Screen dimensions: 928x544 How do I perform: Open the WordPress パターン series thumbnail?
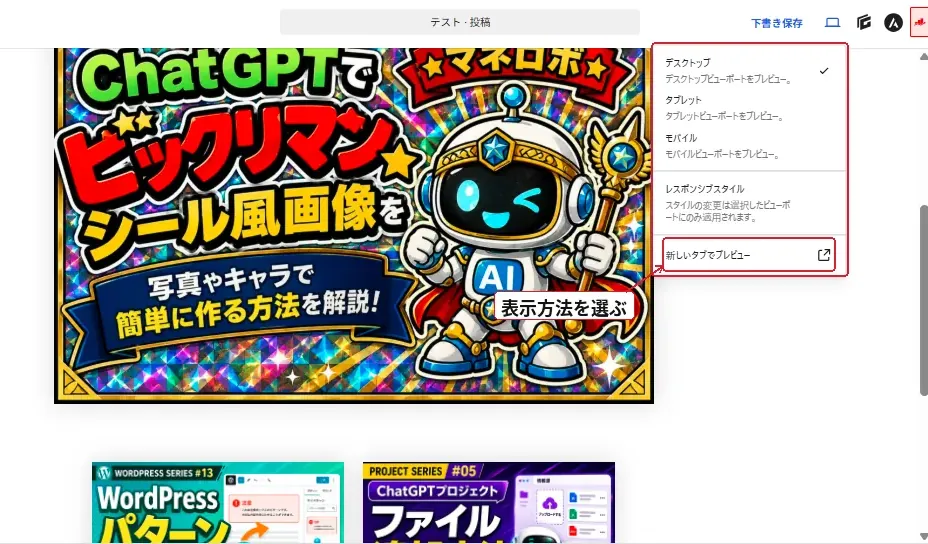tap(218, 503)
